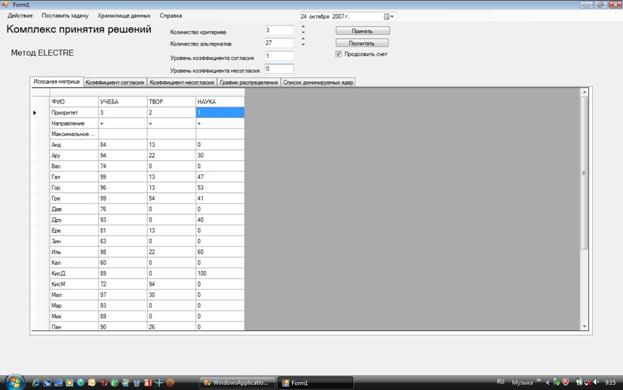Viewport: 623px width, 390px height.
Task: Select the Приоритет ТВОР cell with 2
Action: tap(171, 113)
